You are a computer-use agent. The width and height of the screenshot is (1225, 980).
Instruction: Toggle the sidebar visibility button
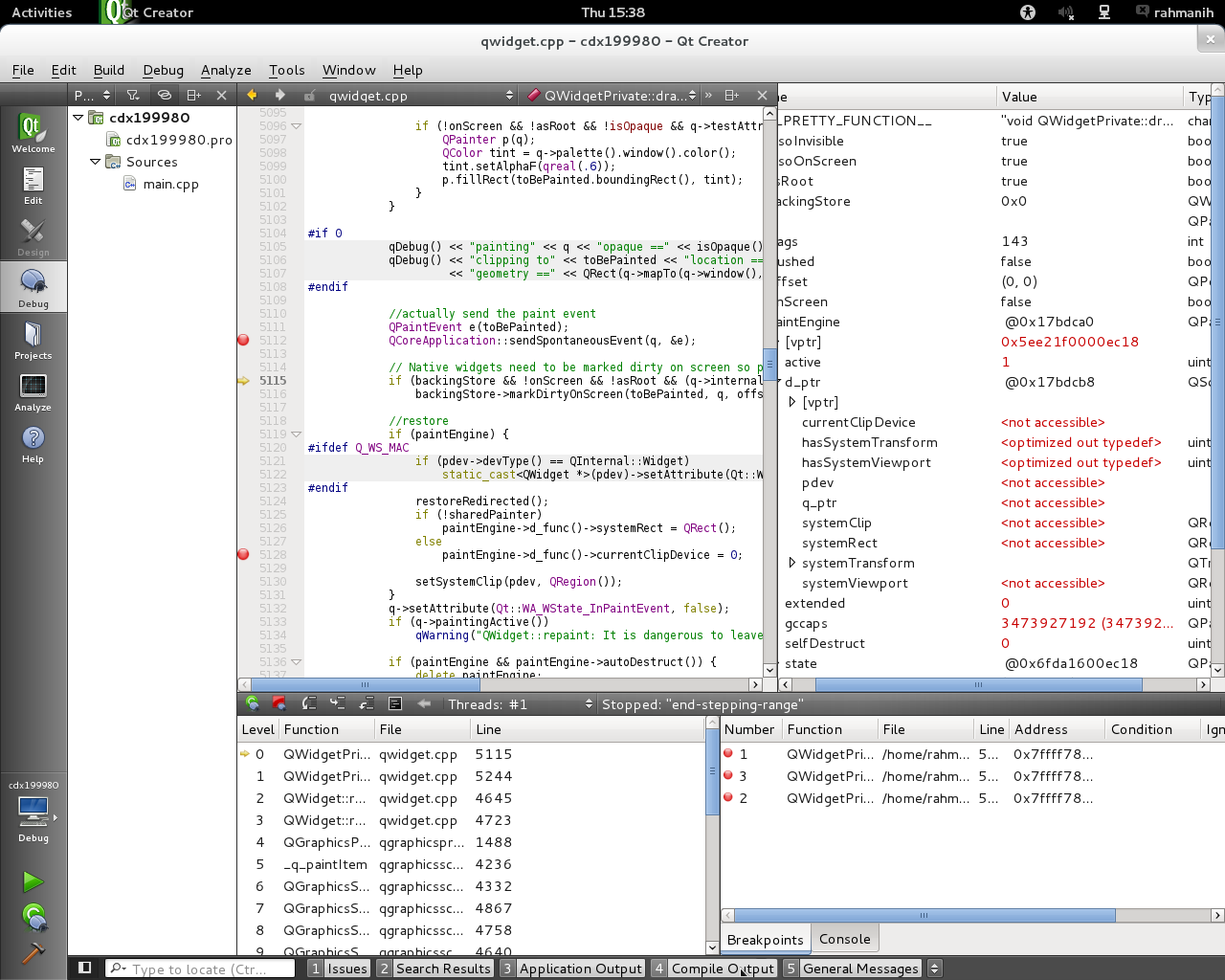tap(84, 968)
